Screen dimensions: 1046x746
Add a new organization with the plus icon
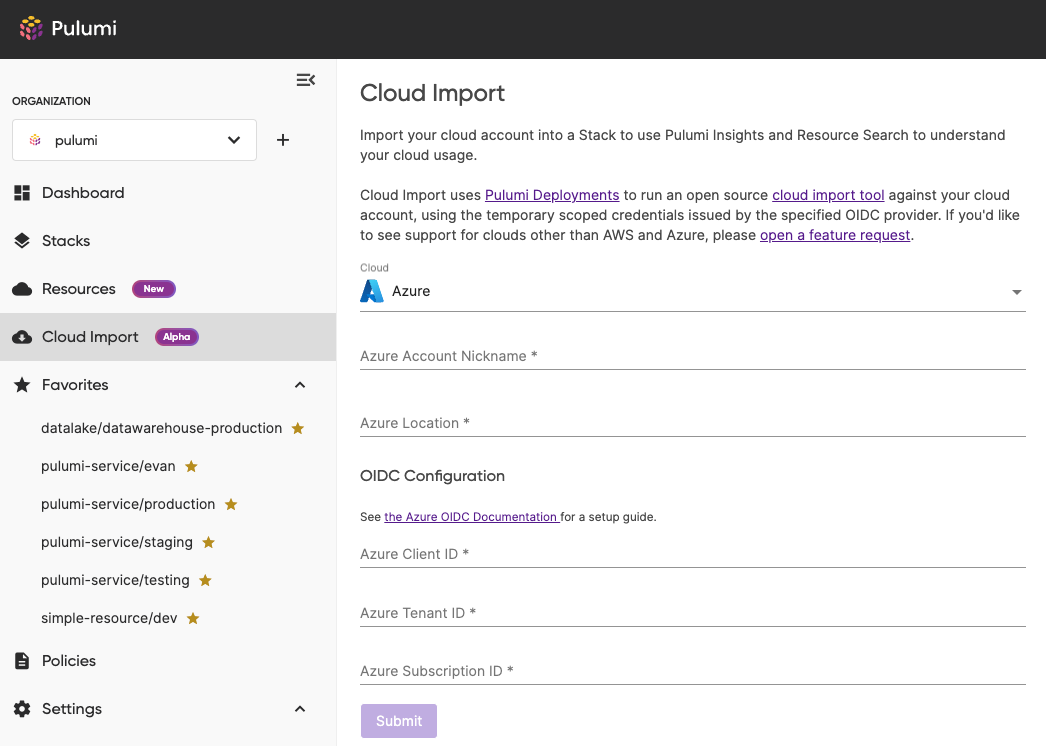283,140
